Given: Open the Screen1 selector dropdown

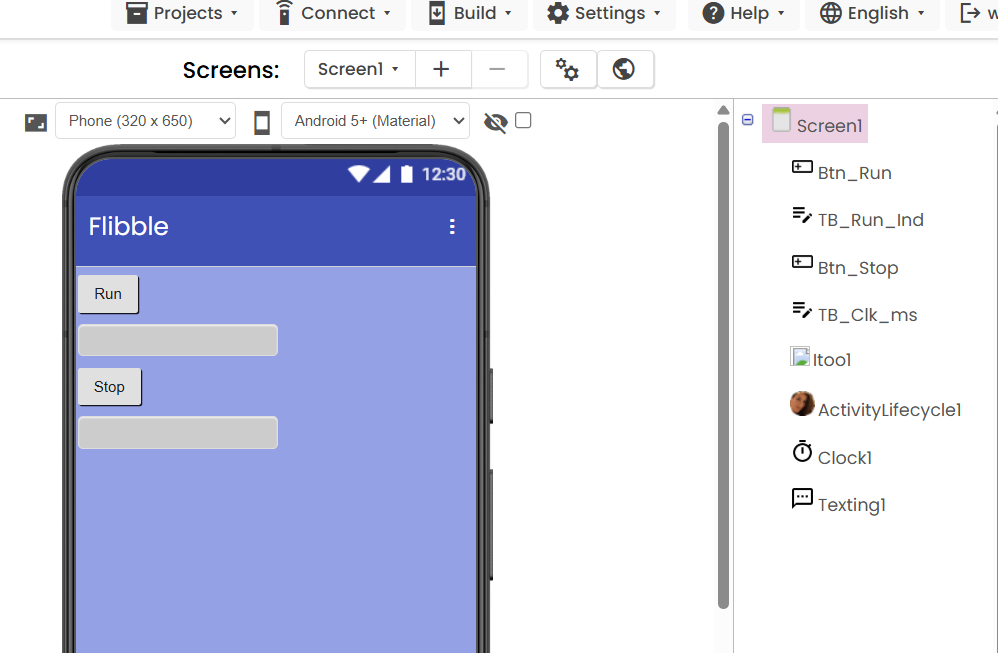Looking at the screenshot, I should pyautogui.click(x=359, y=69).
